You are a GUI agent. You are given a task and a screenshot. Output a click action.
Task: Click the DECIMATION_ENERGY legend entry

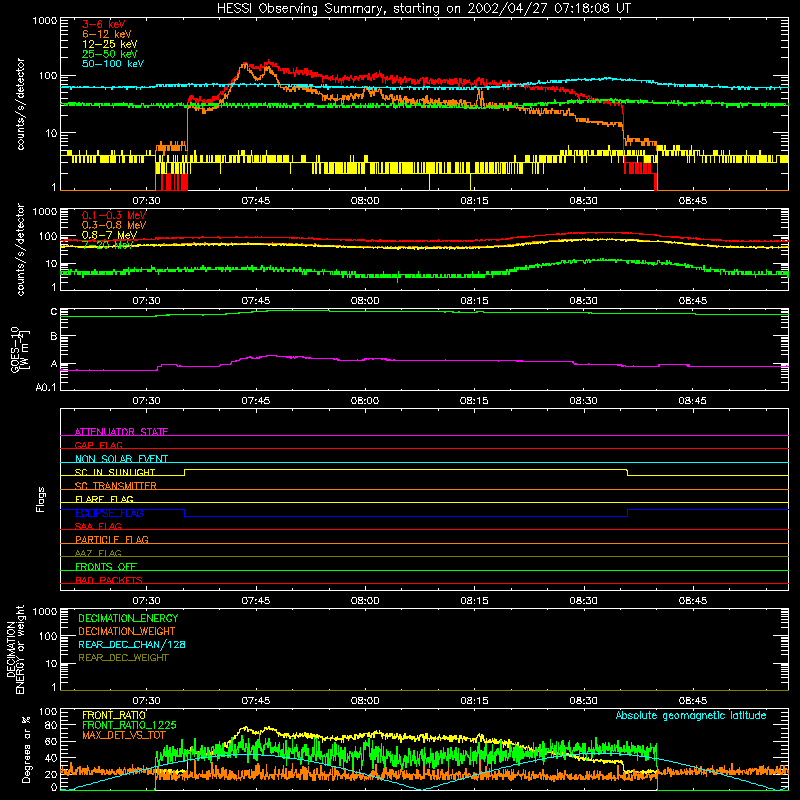pyautogui.click(x=128, y=618)
